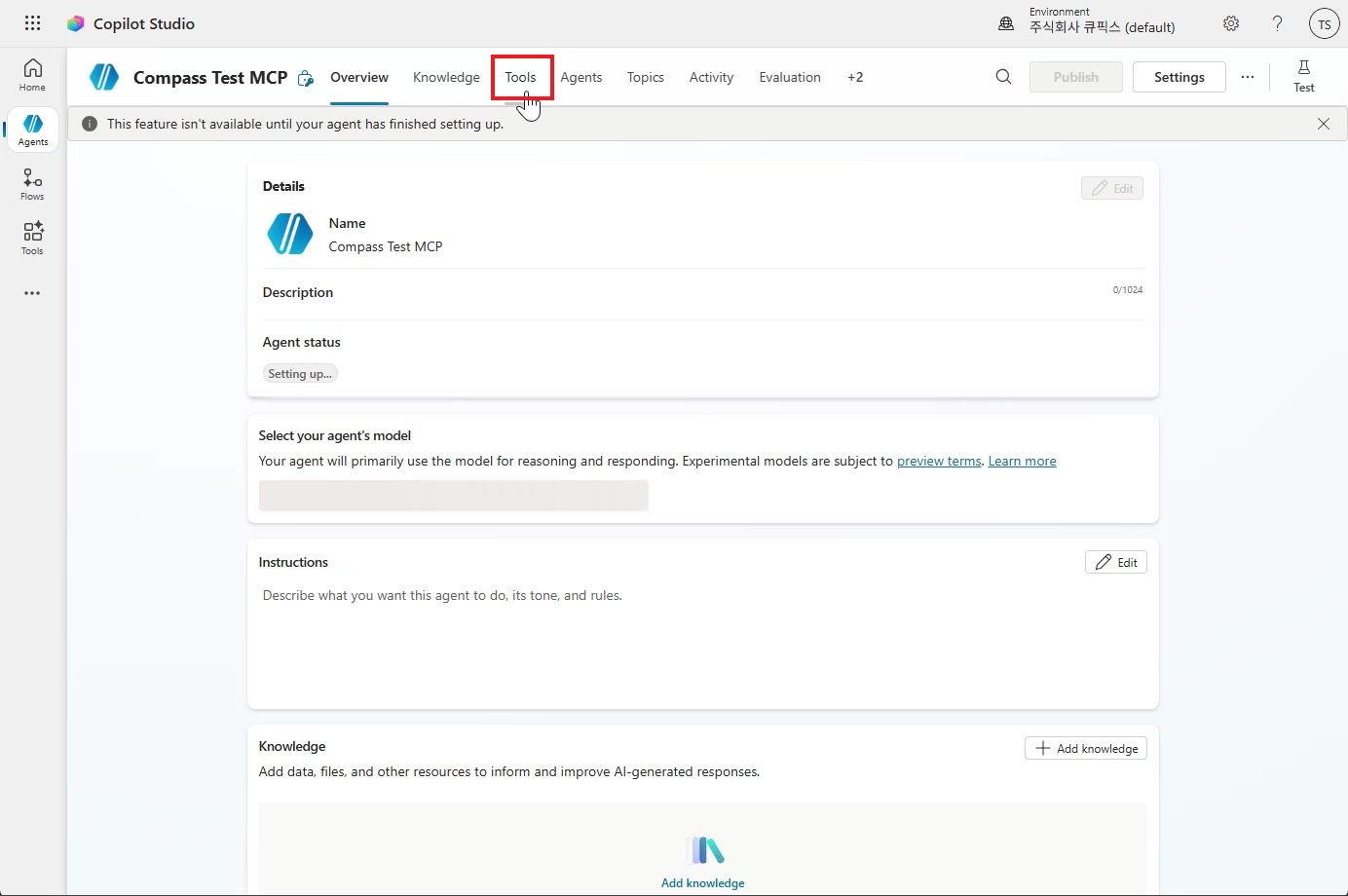Click the info icon in the banner
Image resolution: width=1348 pixels, height=896 pixels.
(90, 124)
